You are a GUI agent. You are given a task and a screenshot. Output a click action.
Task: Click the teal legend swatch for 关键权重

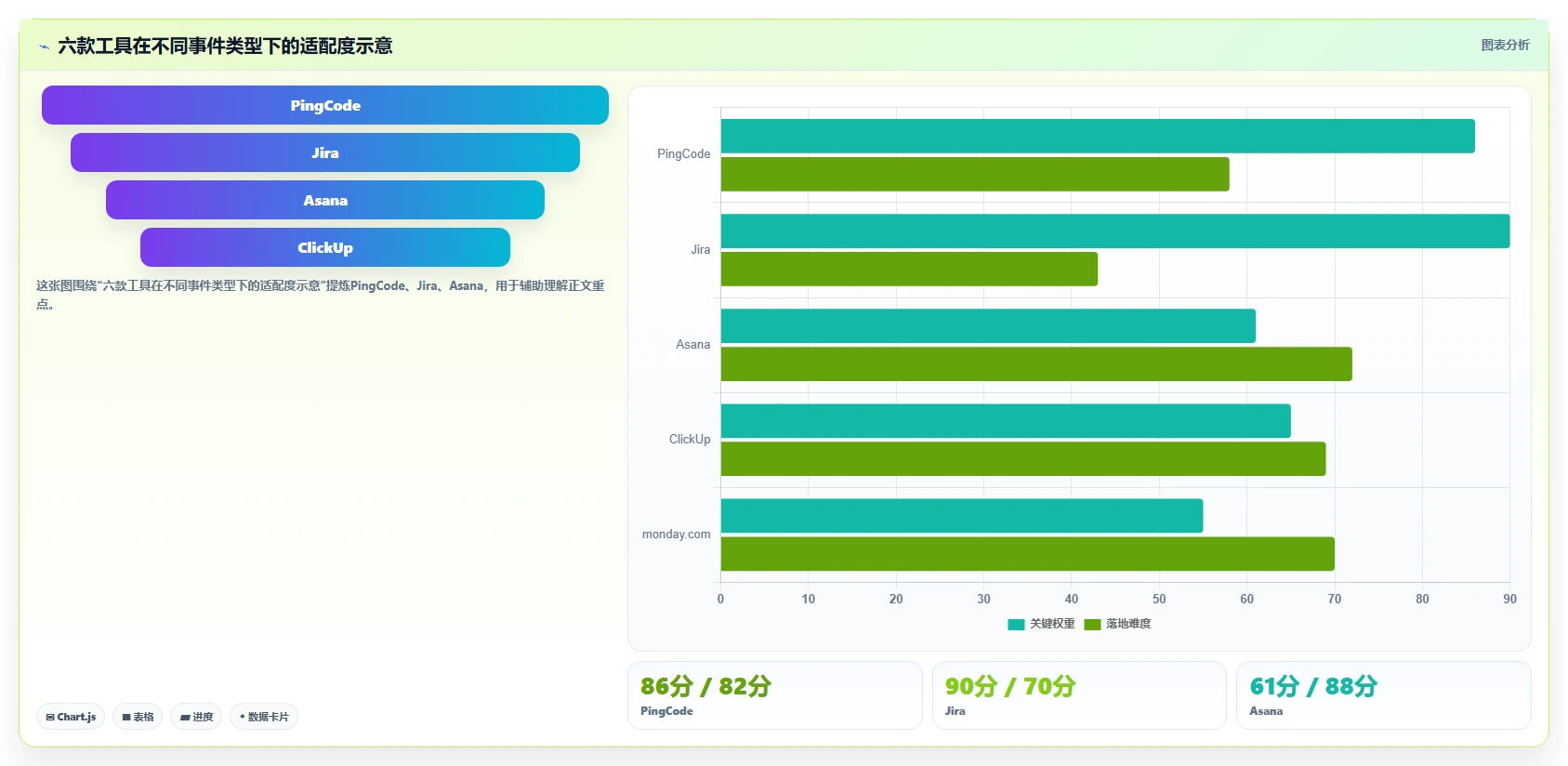[x=1016, y=625]
